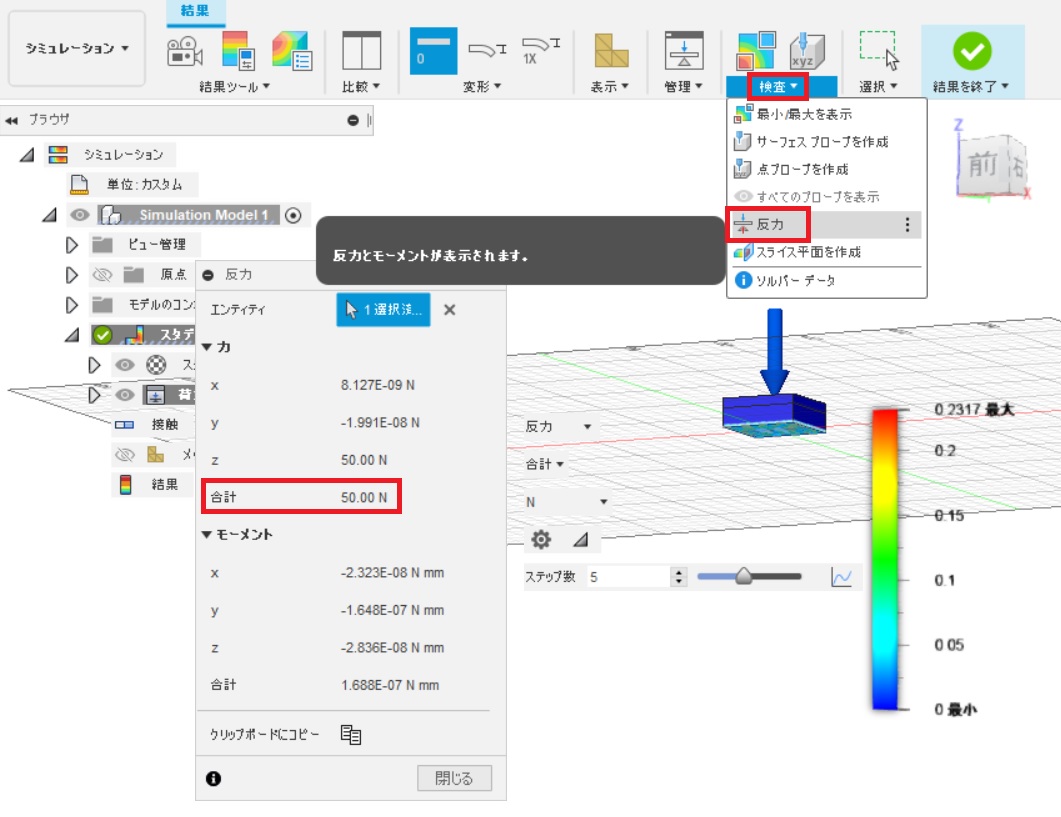This screenshot has height=817, width=1061.
Task: Click the xyz point probe toolbar icon
Action: pyautogui.click(x=807, y=51)
